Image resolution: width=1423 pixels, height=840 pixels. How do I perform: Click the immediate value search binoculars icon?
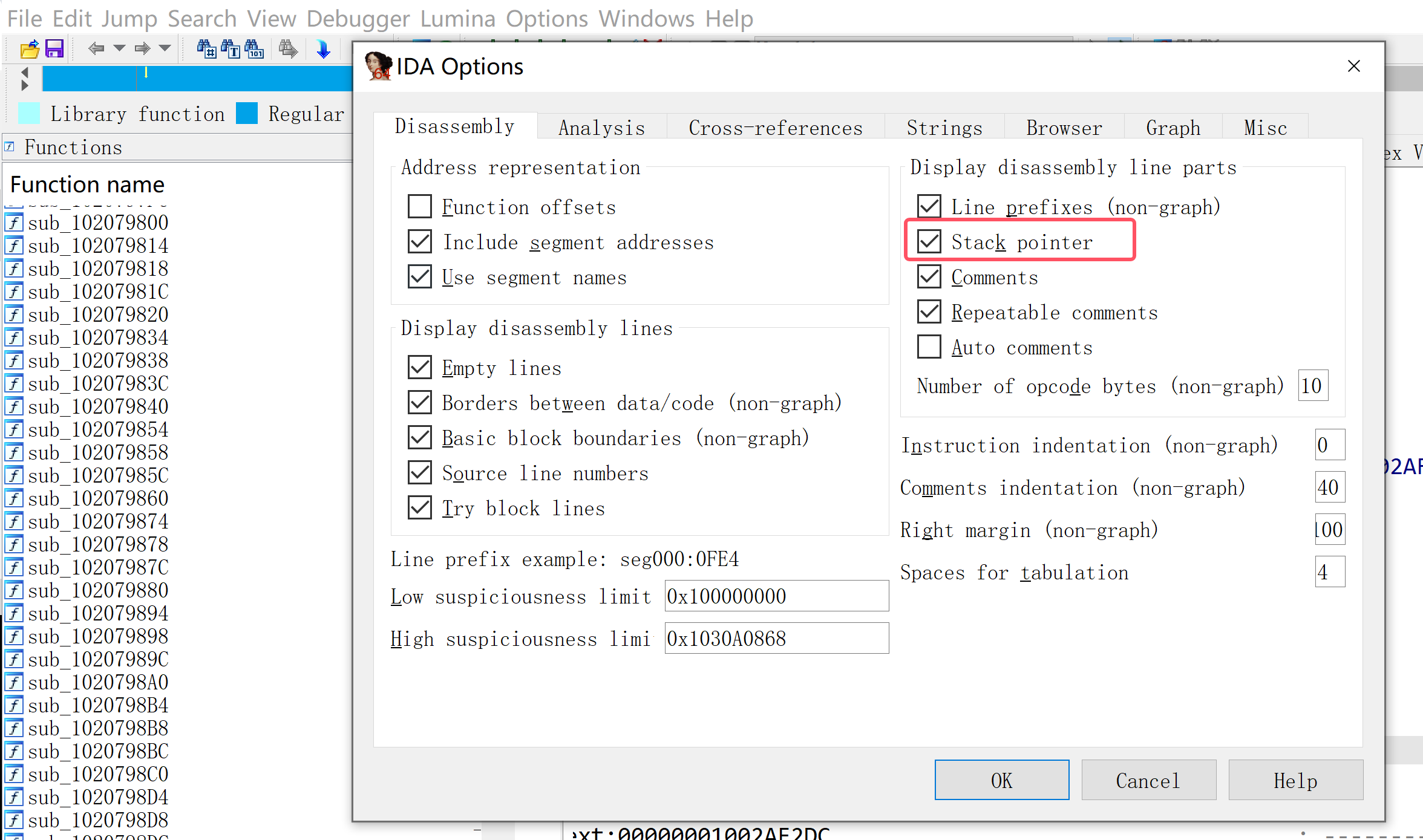[206, 48]
